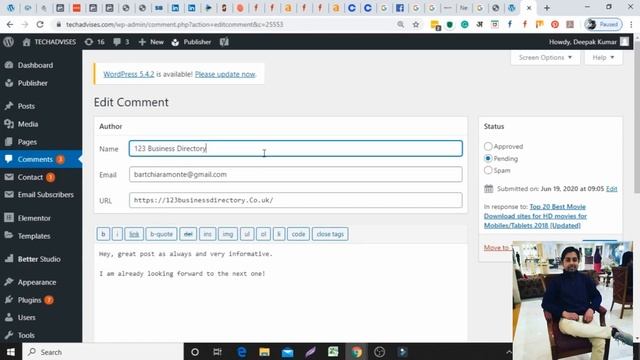Open Comments in the sidebar
640x360 pixels.
coord(35,160)
